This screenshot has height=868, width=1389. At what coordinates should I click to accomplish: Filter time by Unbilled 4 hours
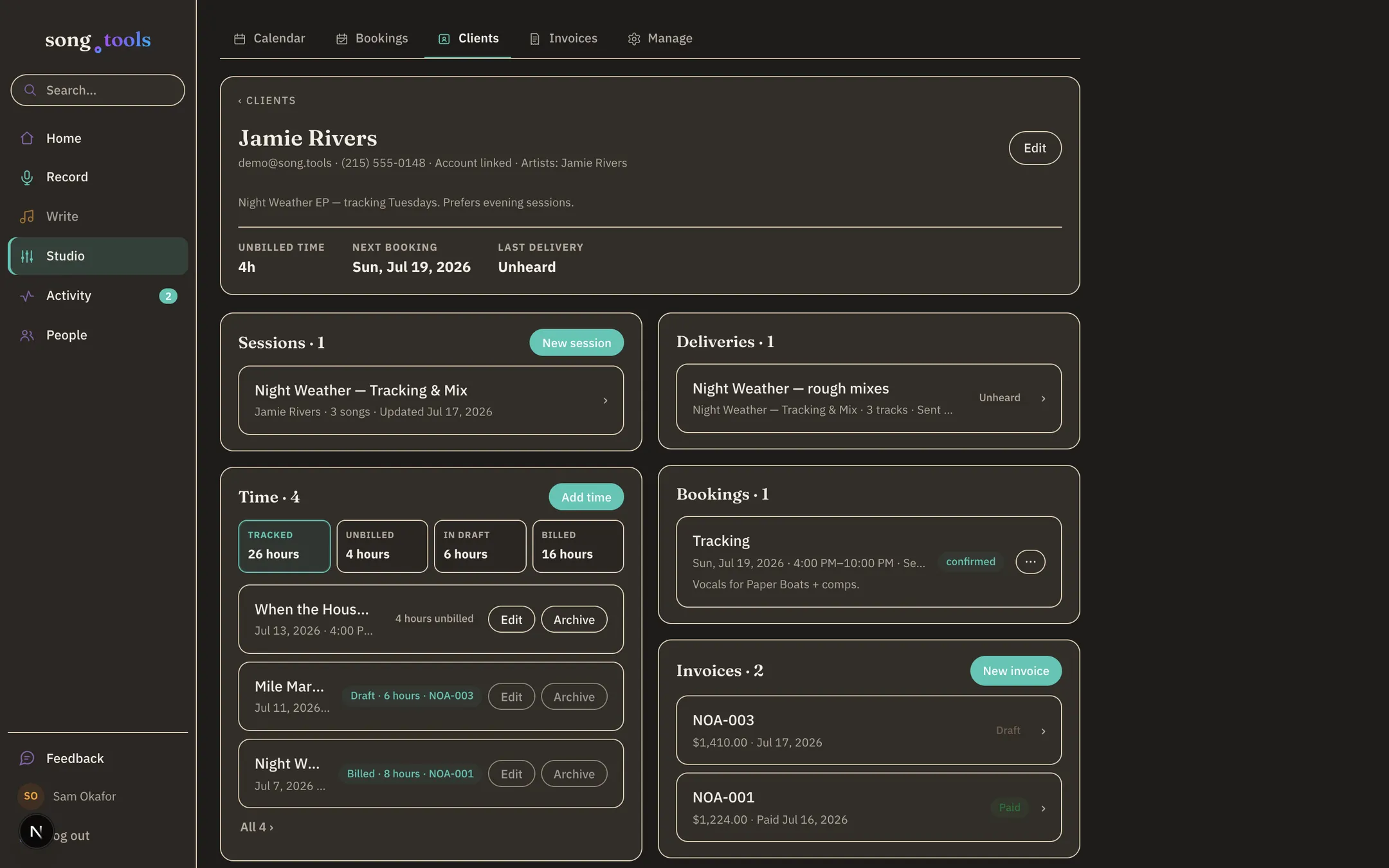(x=382, y=546)
